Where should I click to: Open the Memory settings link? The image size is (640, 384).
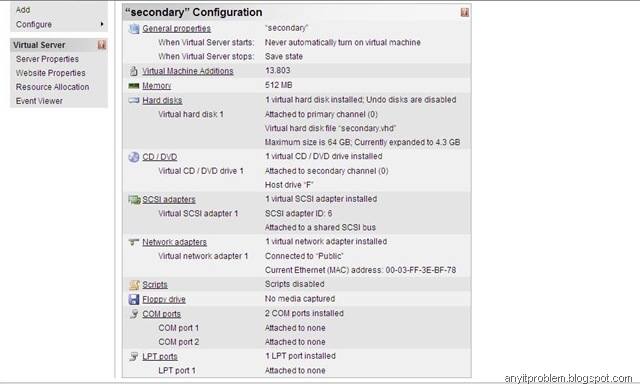(x=157, y=86)
